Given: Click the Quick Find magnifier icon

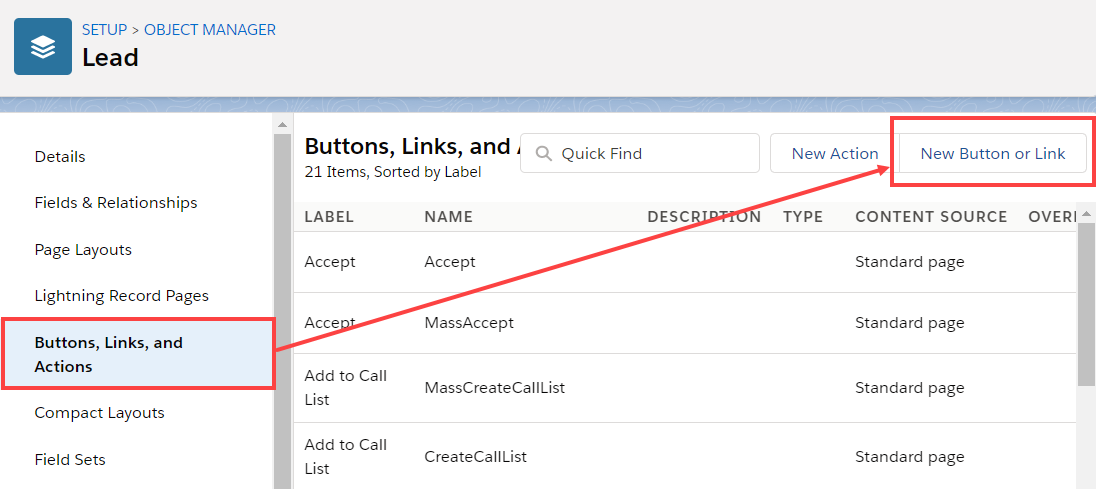Looking at the screenshot, I should (545, 154).
